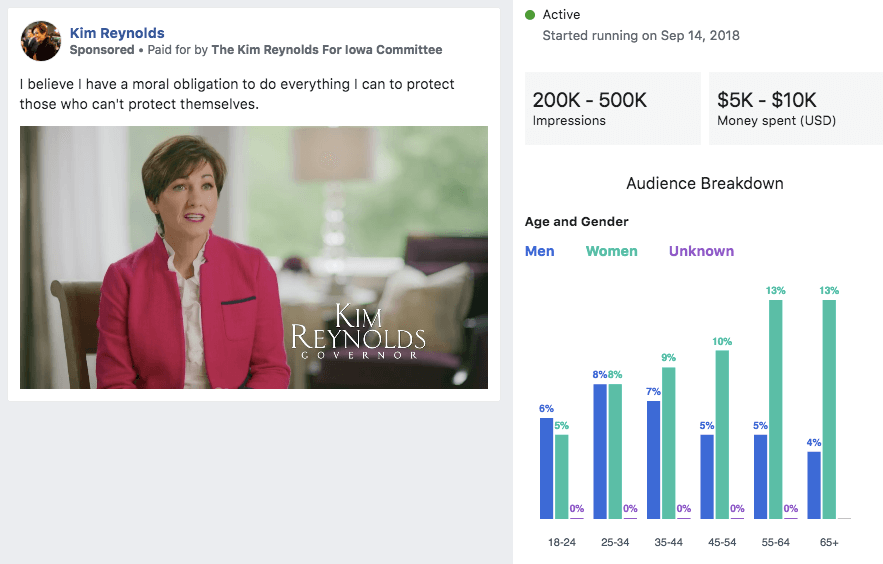Click the 35-44 age group axis label
This screenshot has width=883, height=564.
pyautogui.click(x=667, y=542)
